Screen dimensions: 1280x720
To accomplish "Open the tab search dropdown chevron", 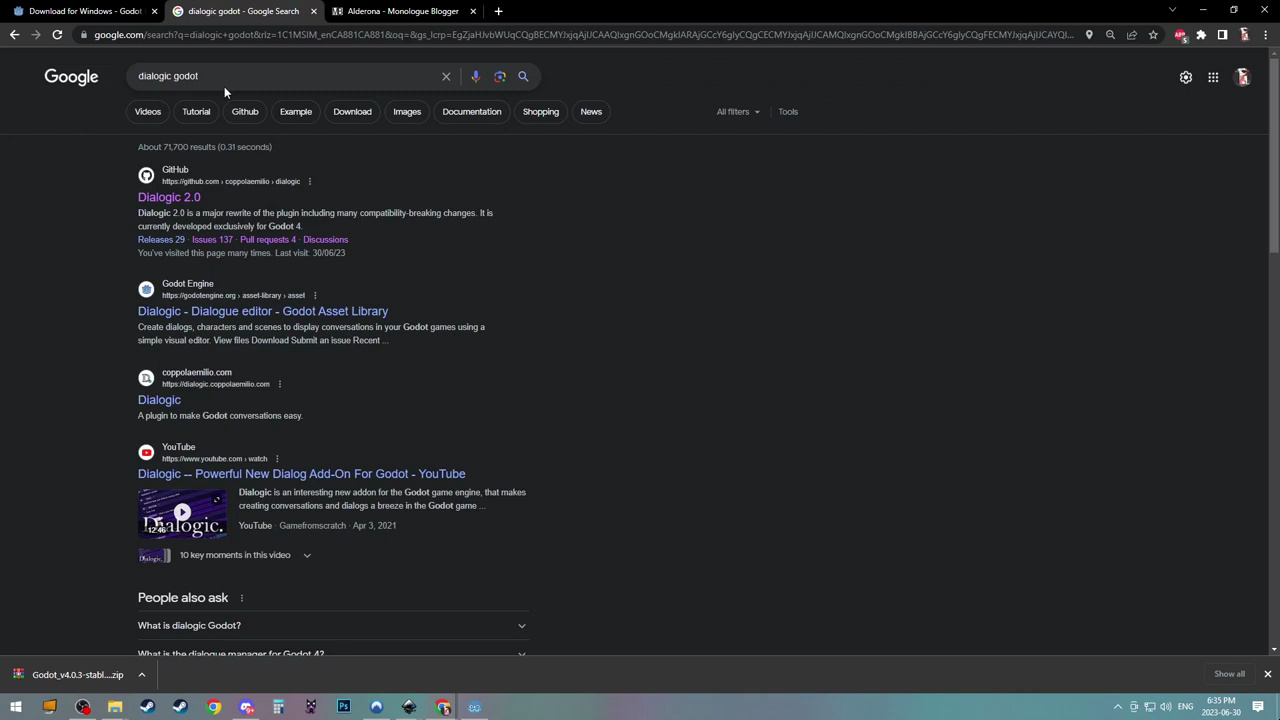I will (x=1172, y=11).
